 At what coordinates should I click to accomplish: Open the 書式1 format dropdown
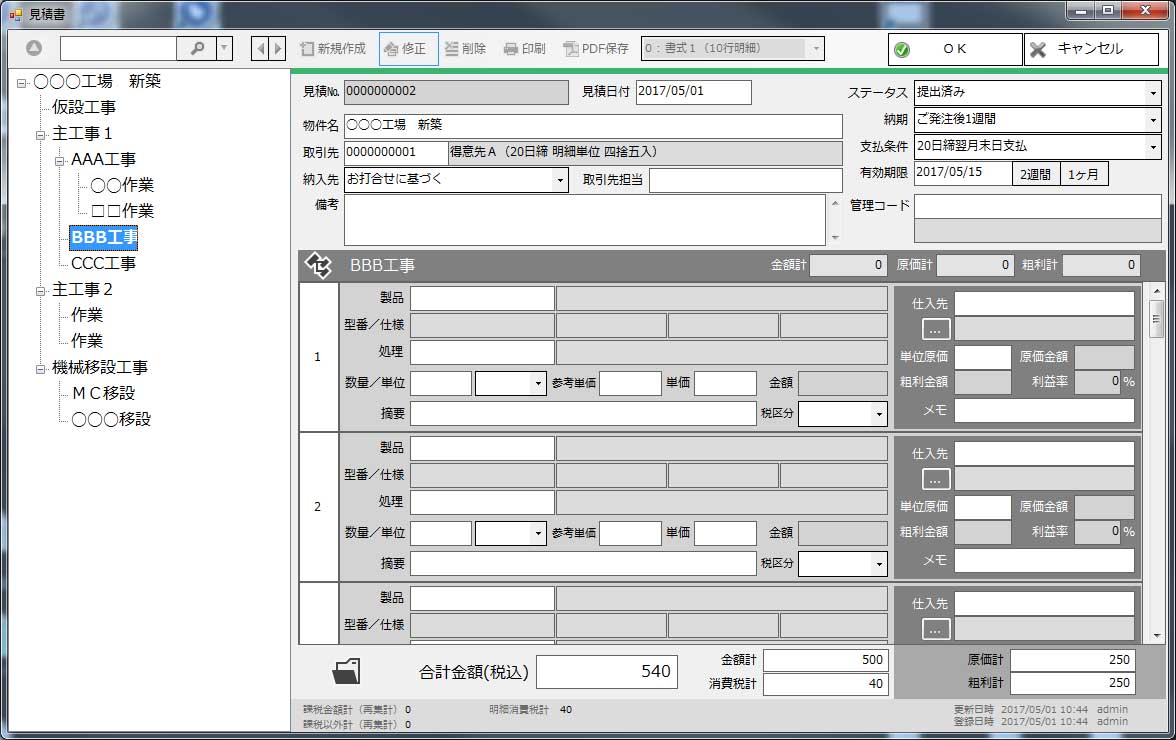click(x=816, y=49)
